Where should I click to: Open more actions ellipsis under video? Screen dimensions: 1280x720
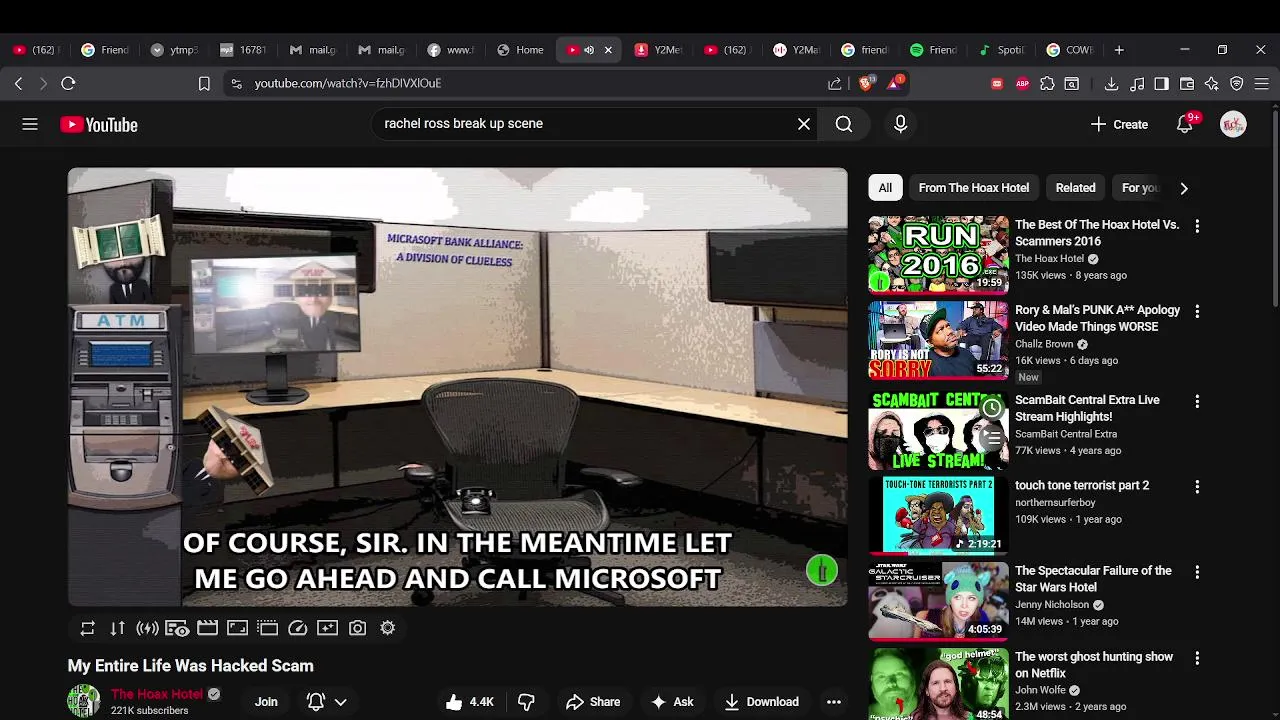pyautogui.click(x=834, y=702)
